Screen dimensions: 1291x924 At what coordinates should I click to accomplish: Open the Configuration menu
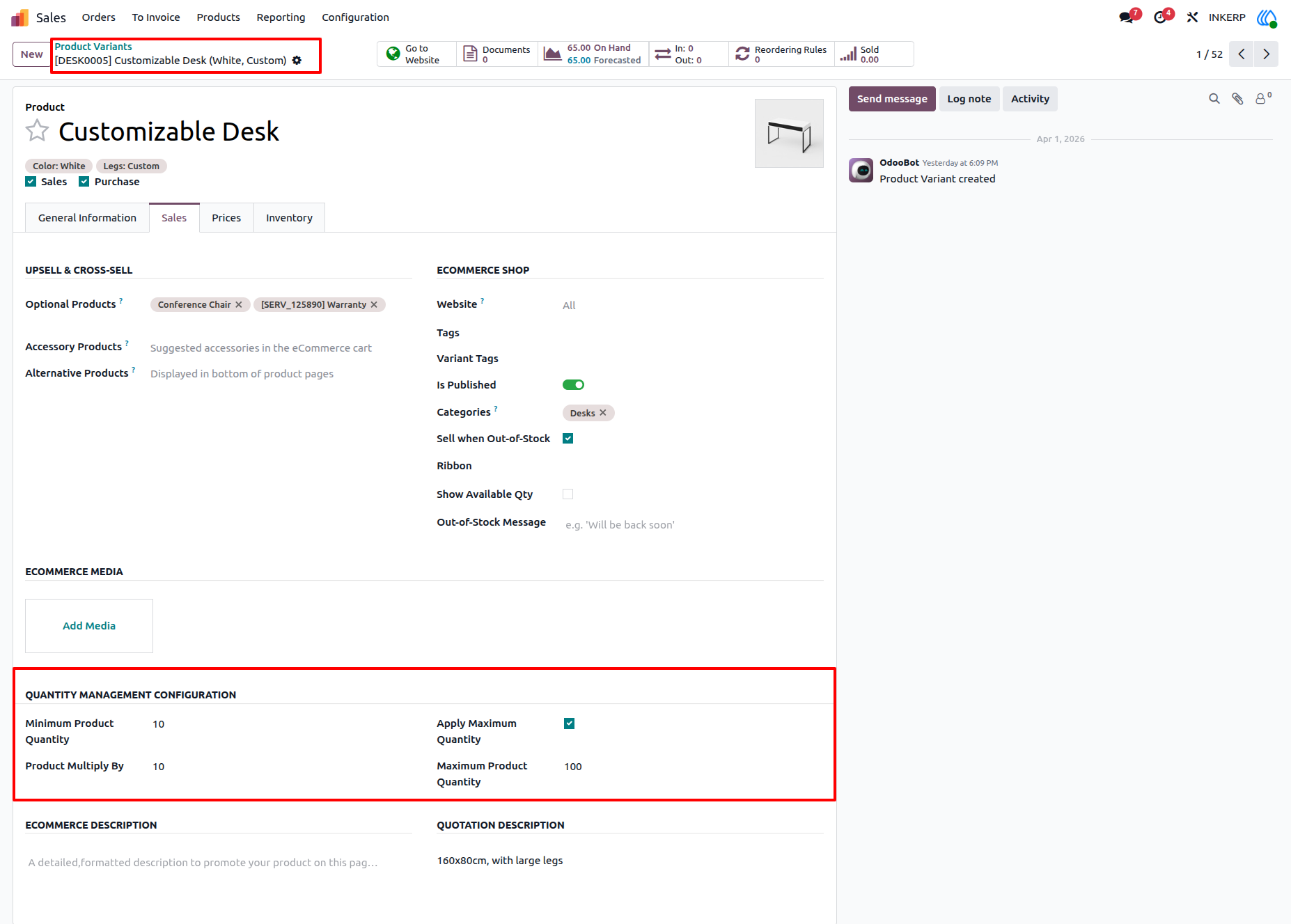point(355,17)
